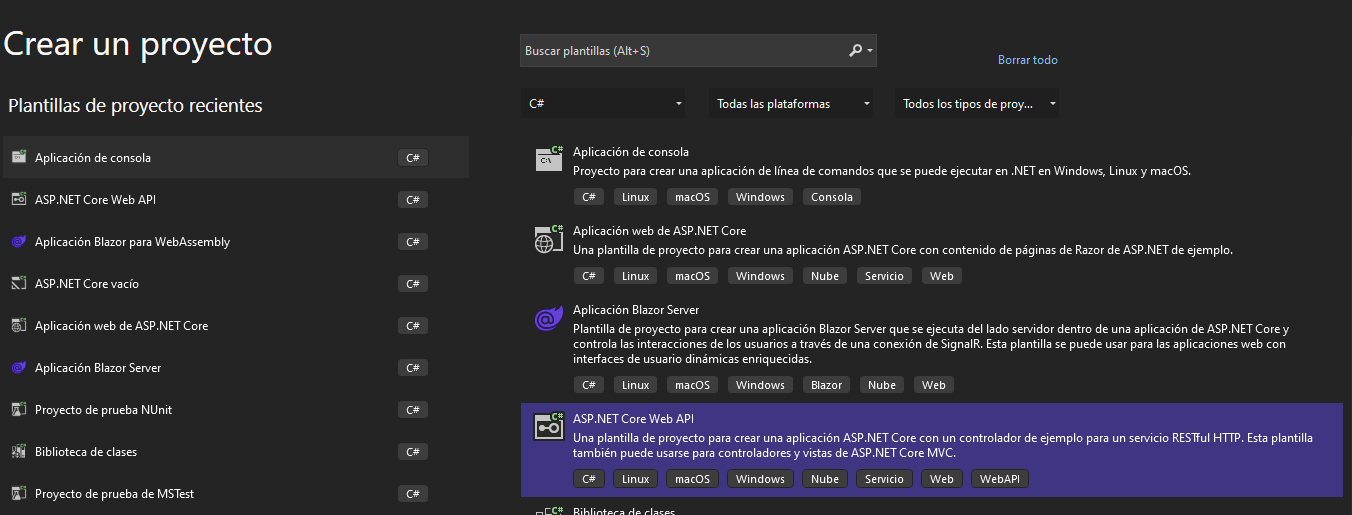This screenshot has height=515, width=1352.
Task: Click C# badge next to Proyecto de prueba NUnit
Action: (x=413, y=410)
